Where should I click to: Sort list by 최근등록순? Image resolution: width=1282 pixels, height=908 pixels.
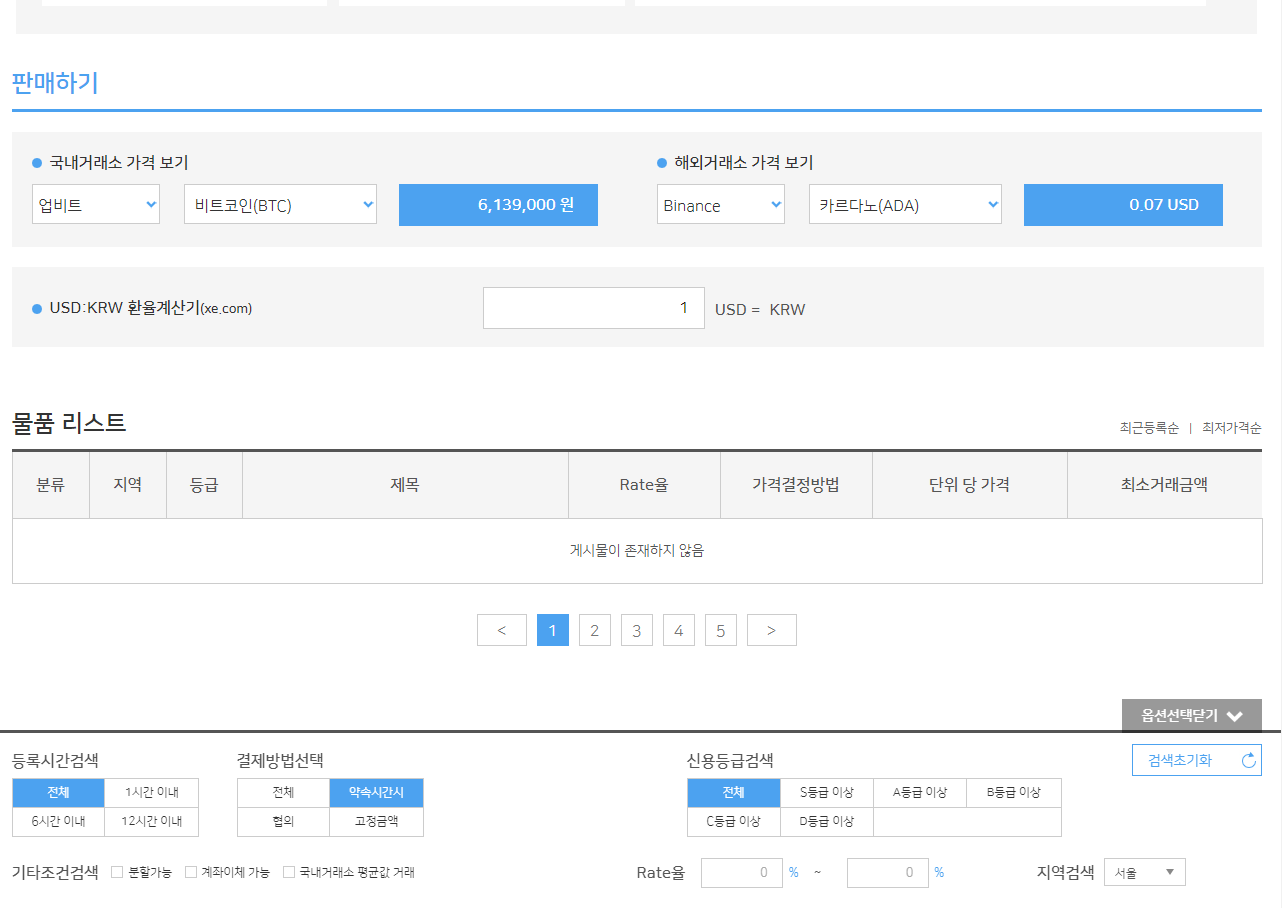pos(1149,428)
